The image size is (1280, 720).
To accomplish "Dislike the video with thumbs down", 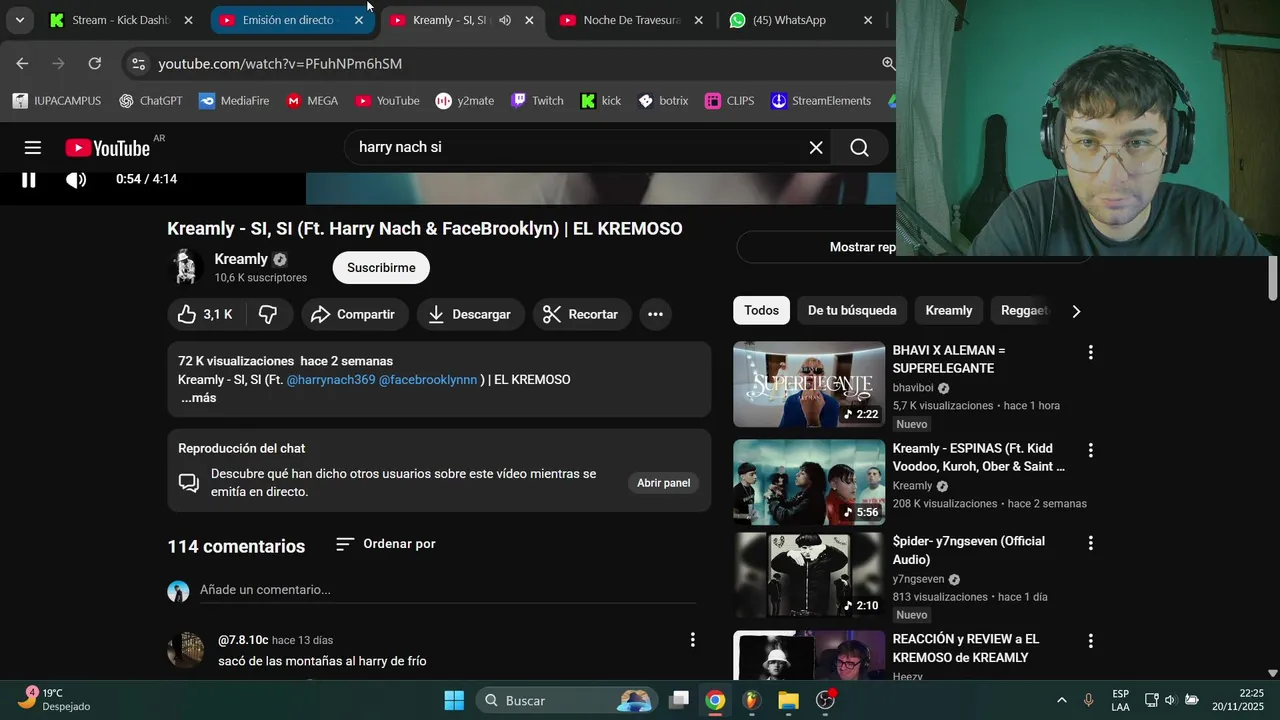I will 268,314.
